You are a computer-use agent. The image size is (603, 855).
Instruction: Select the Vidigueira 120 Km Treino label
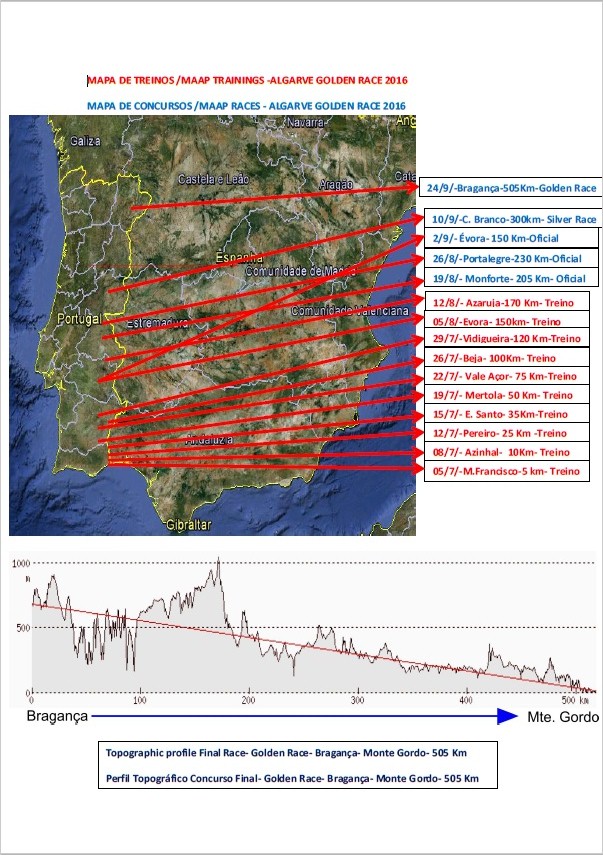click(x=507, y=338)
